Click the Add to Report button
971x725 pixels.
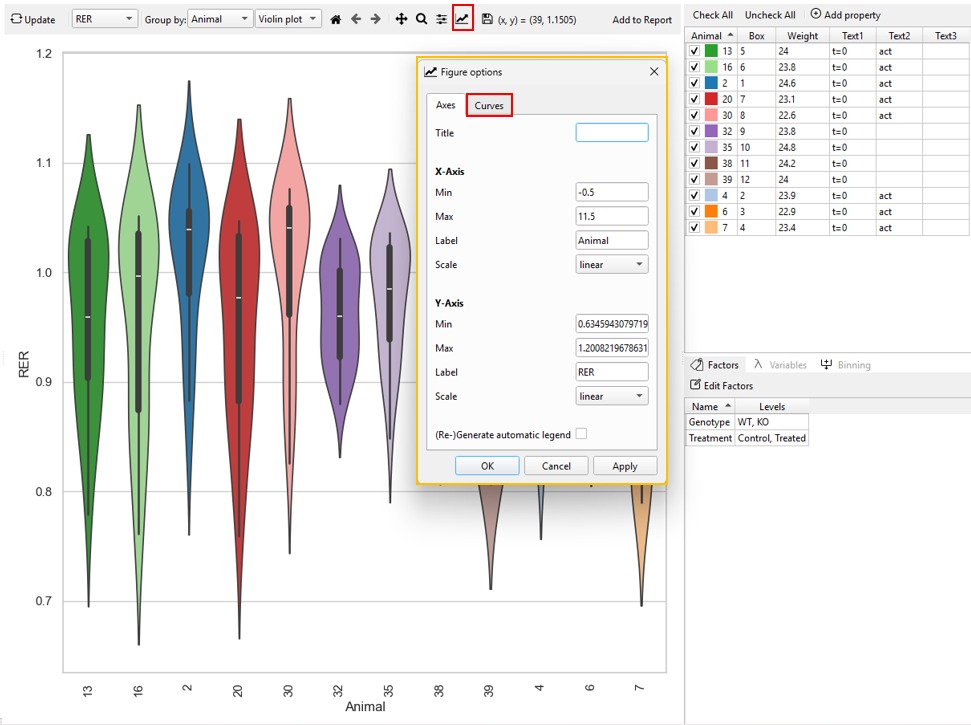pyautogui.click(x=642, y=20)
